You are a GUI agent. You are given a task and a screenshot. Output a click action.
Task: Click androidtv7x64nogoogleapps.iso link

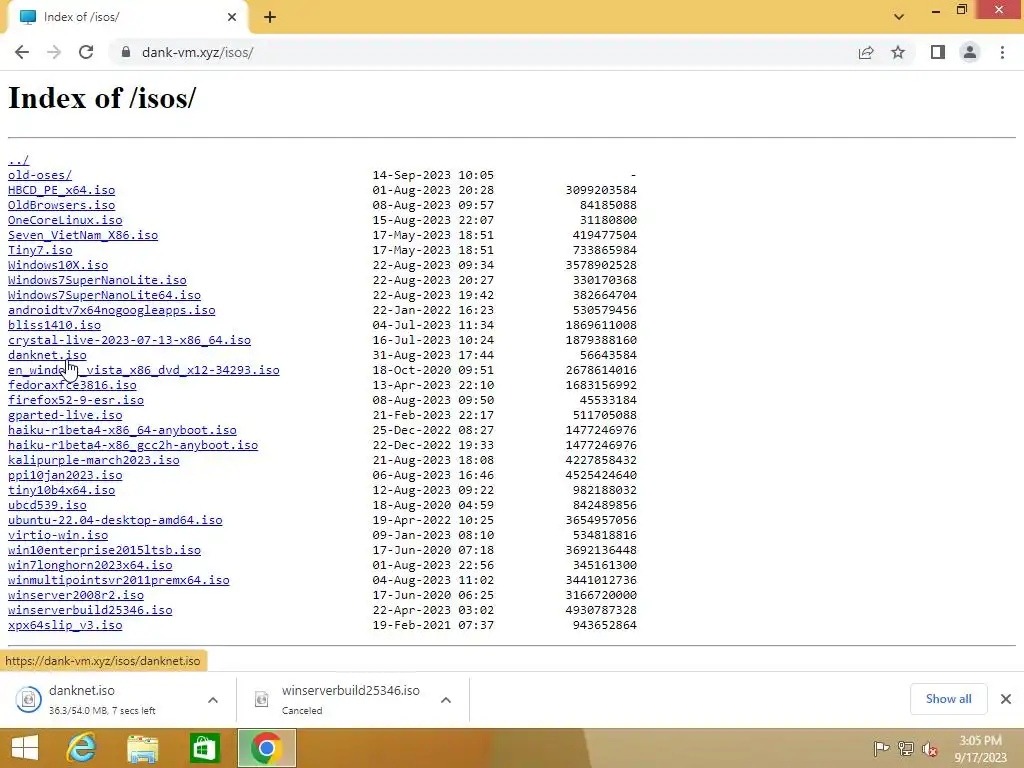coord(112,310)
